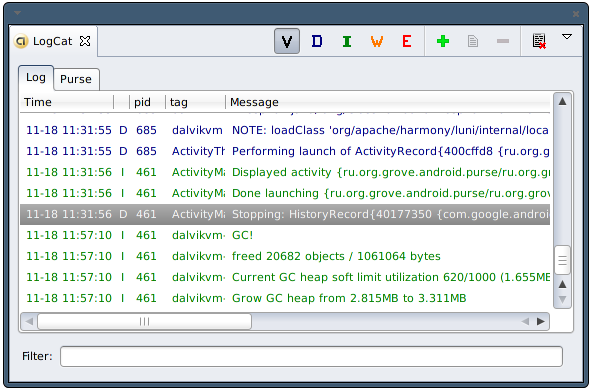This screenshot has width=593, height=391.
Task: Toggle the Warning log level filter
Action: 377,41
